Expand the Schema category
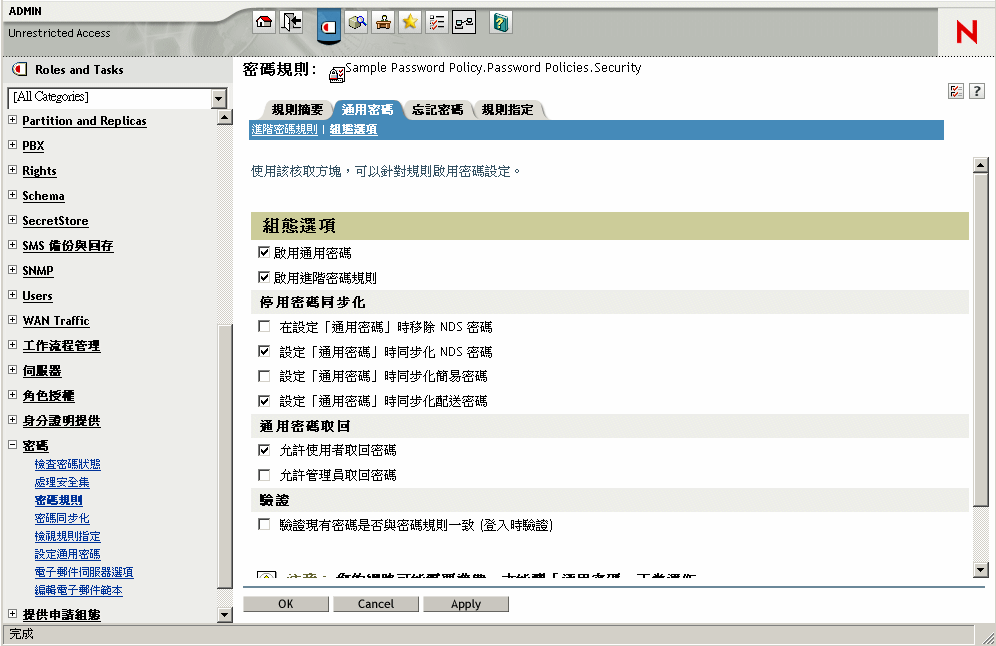This screenshot has width=996, height=646. (x=12, y=194)
